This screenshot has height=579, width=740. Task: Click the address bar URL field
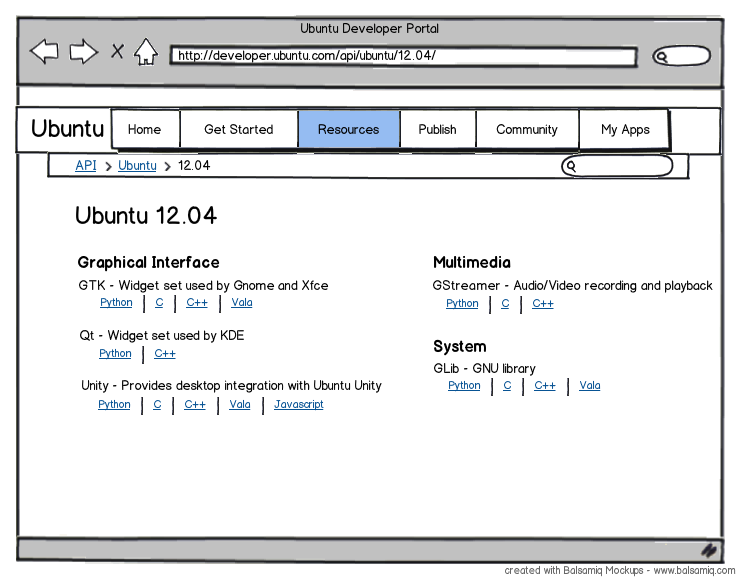403,56
